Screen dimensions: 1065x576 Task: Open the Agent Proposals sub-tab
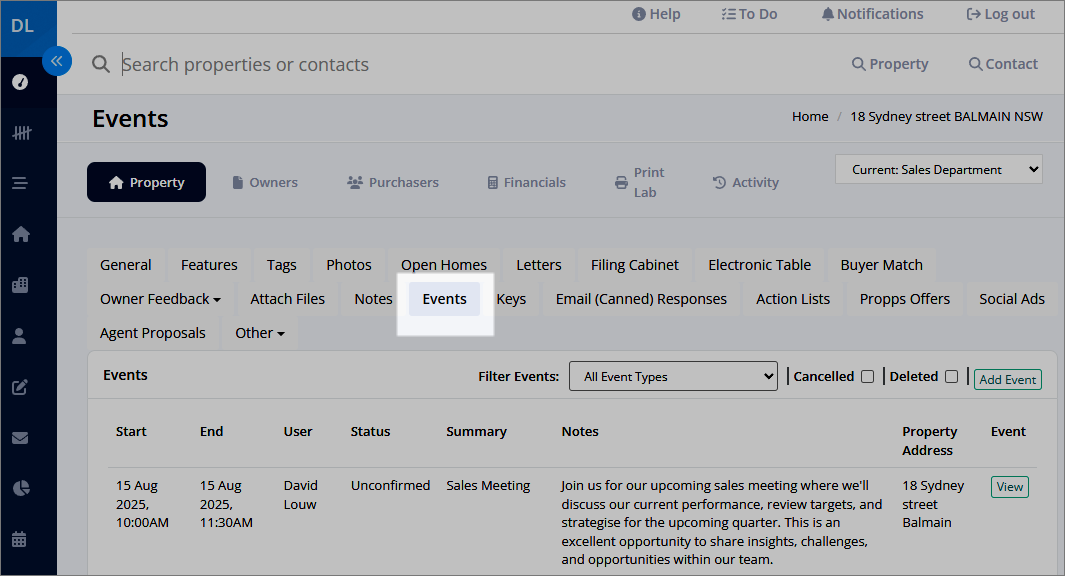pos(153,333)
